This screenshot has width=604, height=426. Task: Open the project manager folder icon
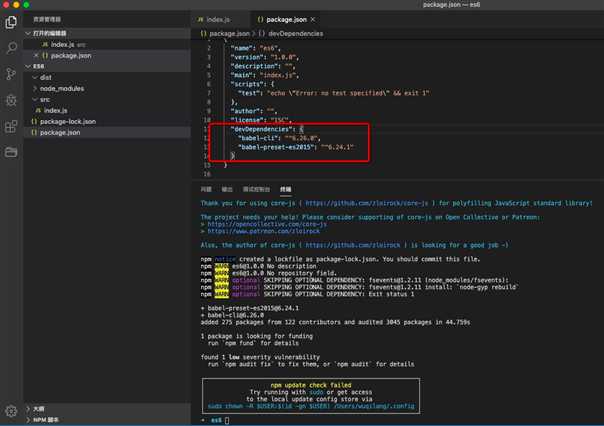click(11, 152)
